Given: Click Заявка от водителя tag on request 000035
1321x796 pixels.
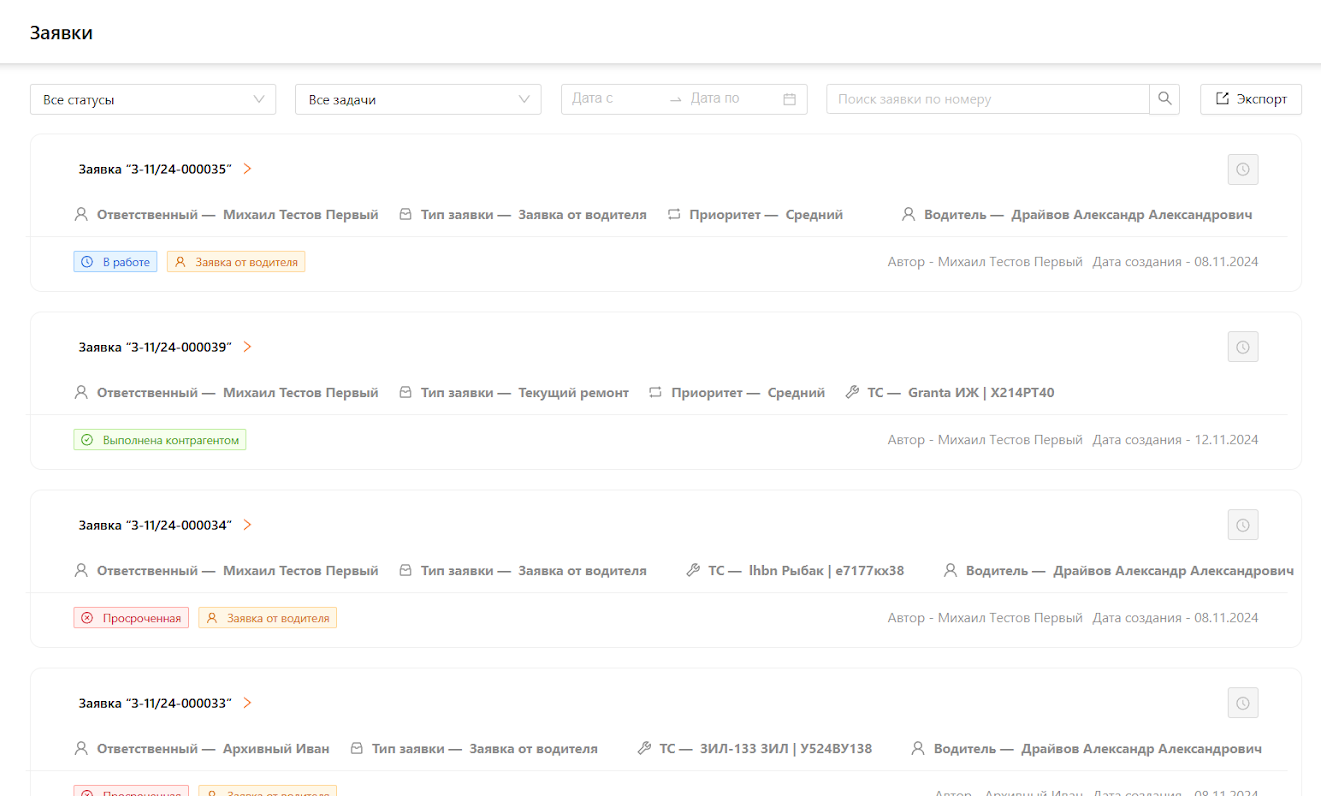Looking at the screenshot, I should [236, 262].
